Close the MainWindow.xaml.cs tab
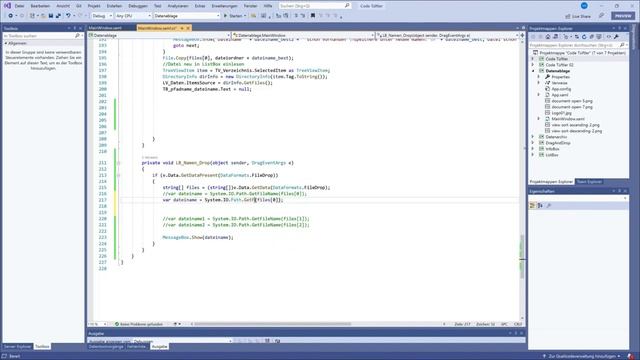640x360 pixels. 188,28
